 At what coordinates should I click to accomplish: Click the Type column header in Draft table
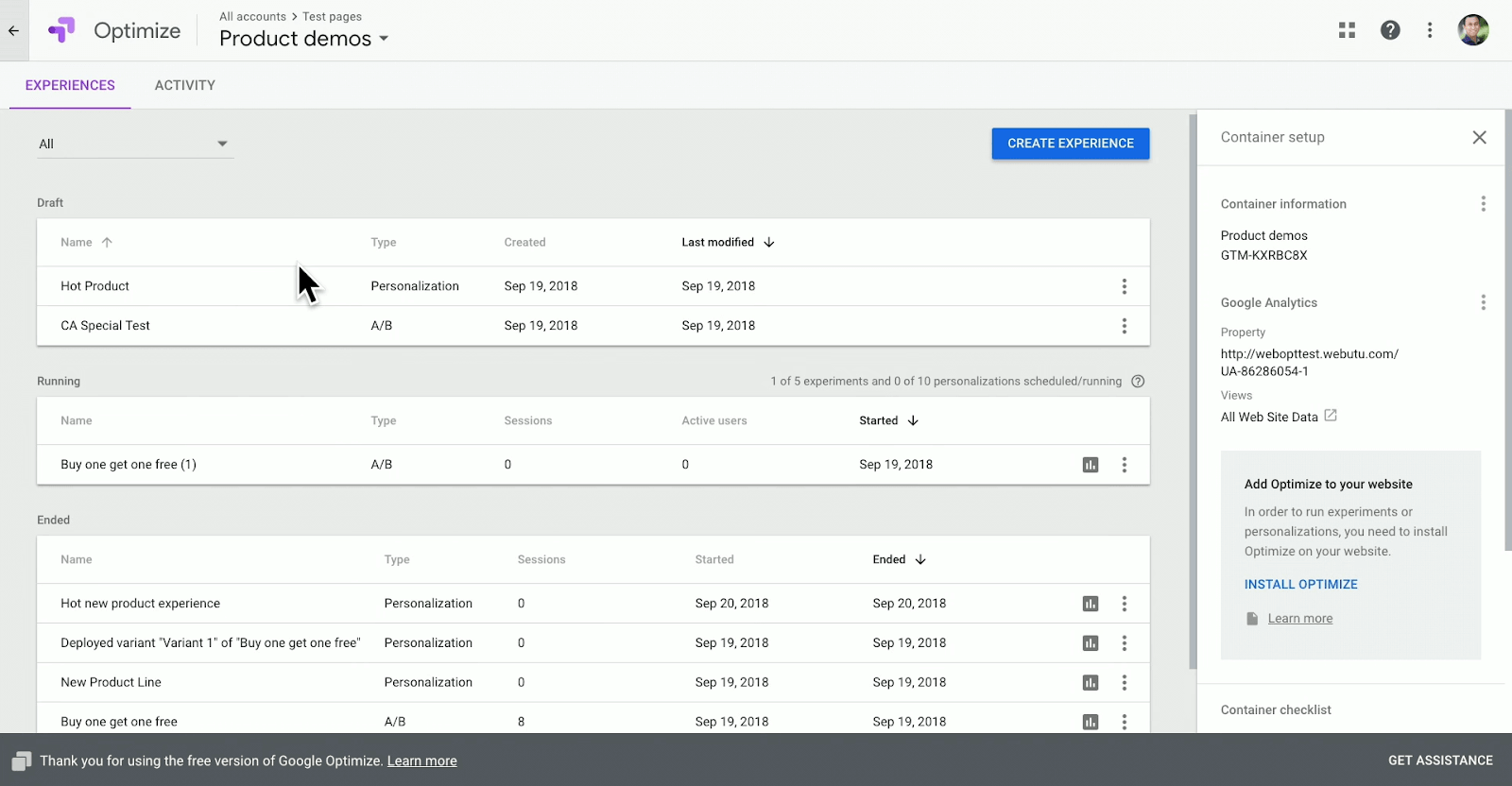pyautogui.click(x=383, y=243)
